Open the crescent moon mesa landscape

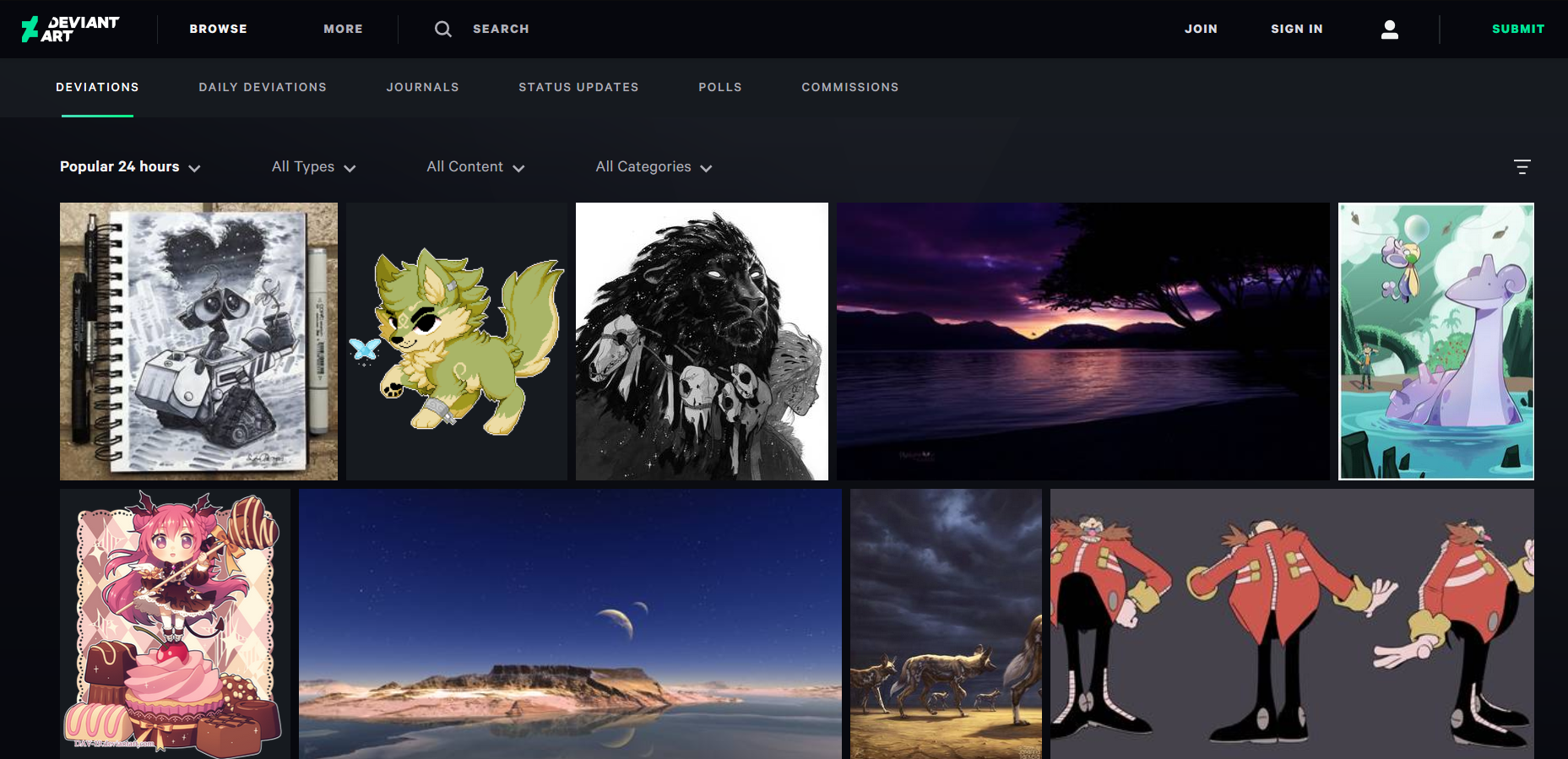click(570, 624)
